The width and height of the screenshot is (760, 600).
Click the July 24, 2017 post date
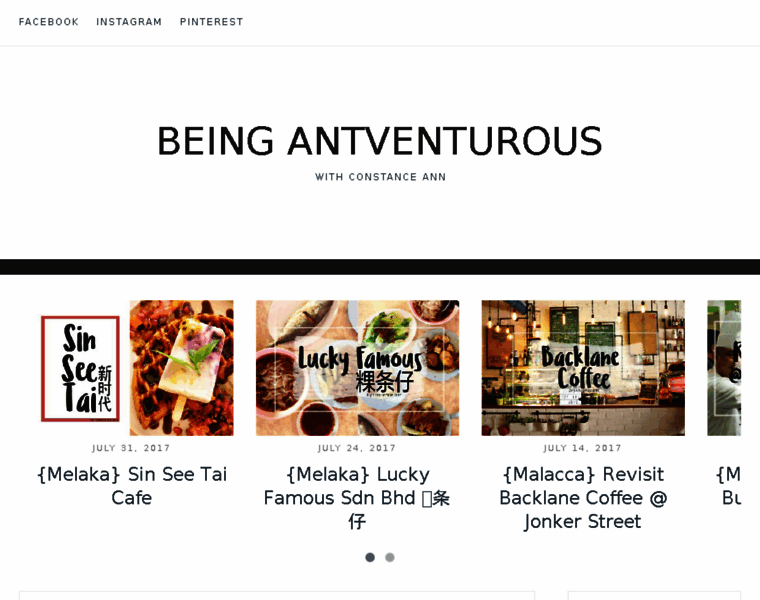coord(357,449)
